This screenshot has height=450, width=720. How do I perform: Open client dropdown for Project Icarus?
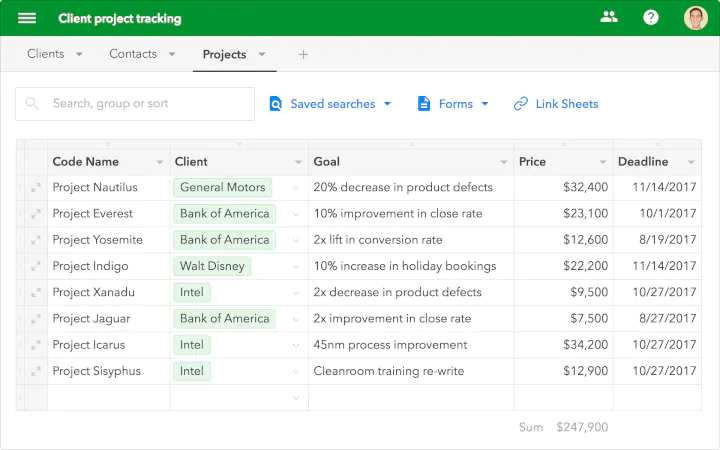[296, 345]
